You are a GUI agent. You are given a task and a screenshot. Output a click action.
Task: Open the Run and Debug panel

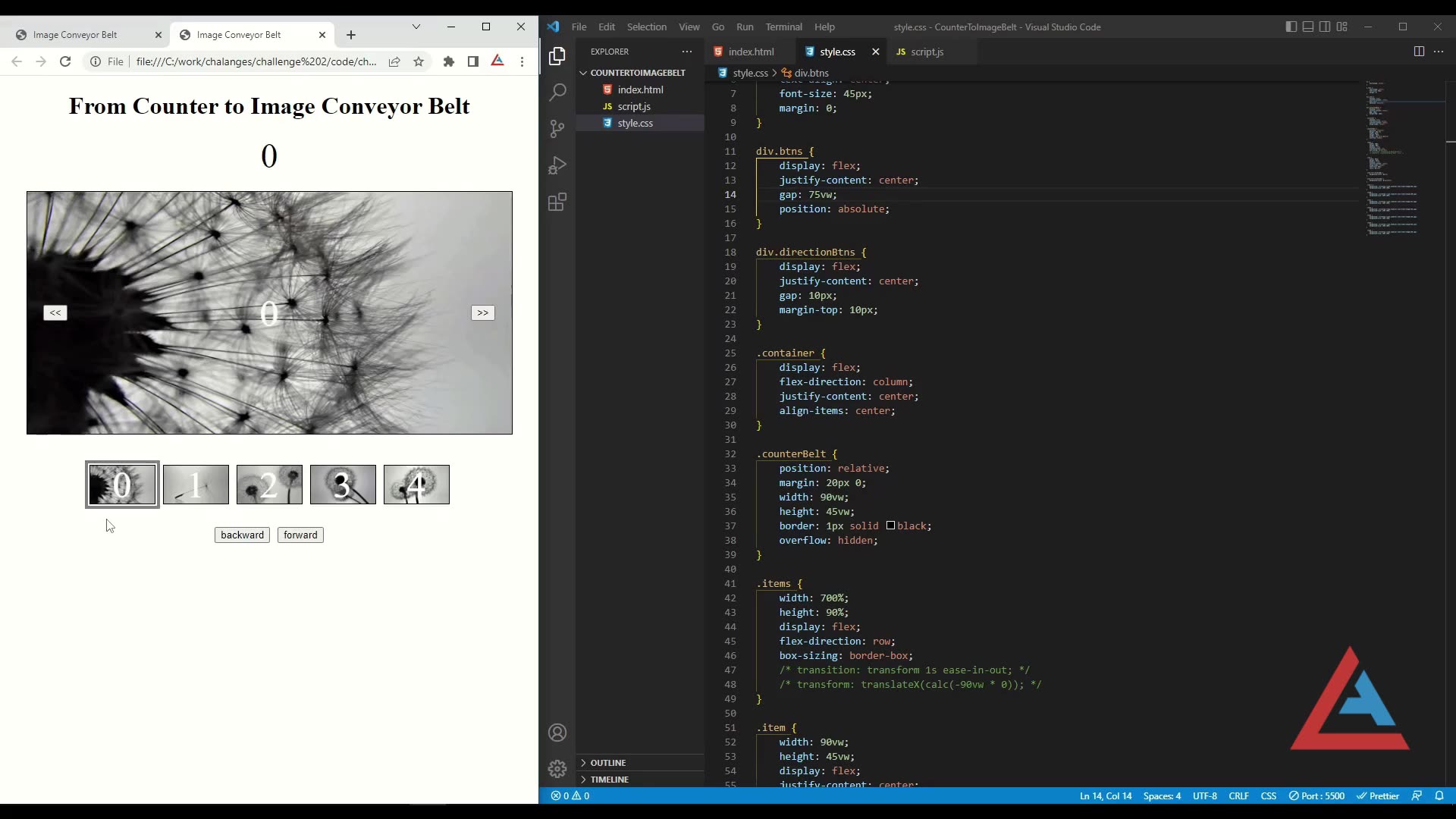tap(557, 165)
